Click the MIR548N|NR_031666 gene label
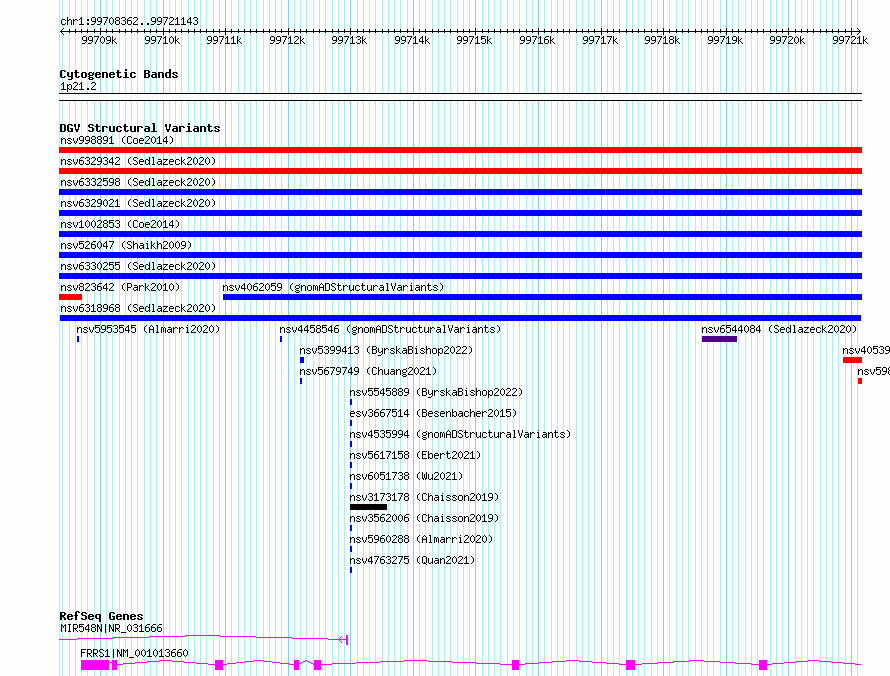Viewport: 890px width, 676px height. (111, 628)
